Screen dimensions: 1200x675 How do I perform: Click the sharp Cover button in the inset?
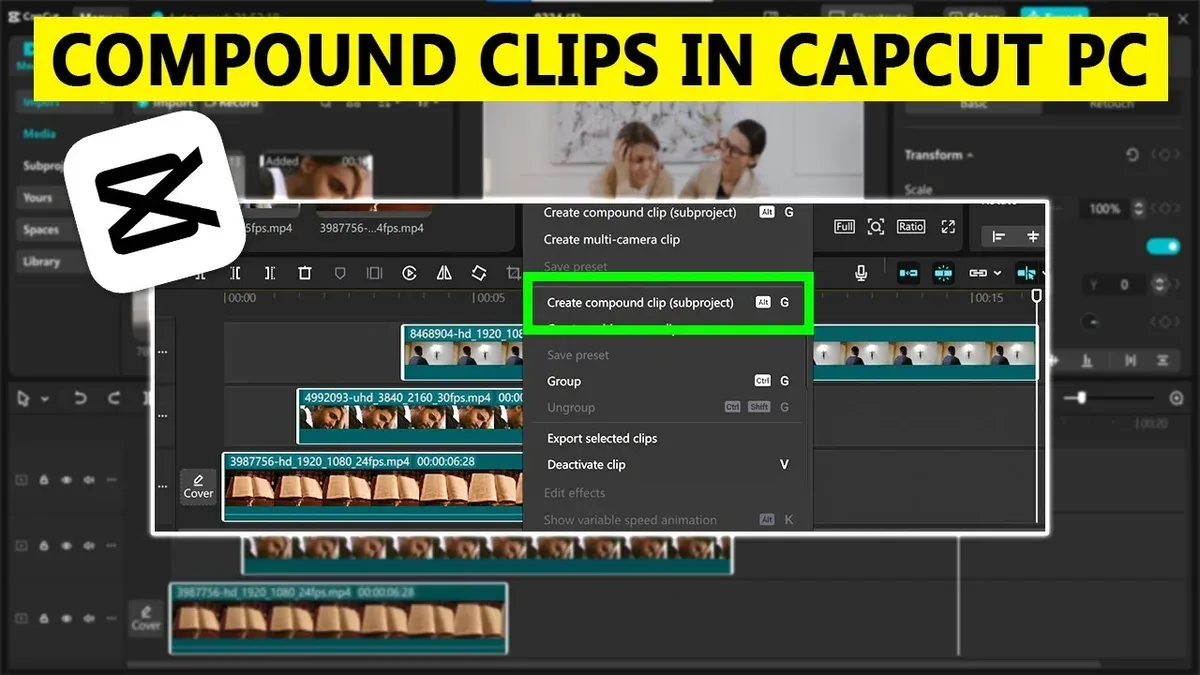click(x=198, y=486)
